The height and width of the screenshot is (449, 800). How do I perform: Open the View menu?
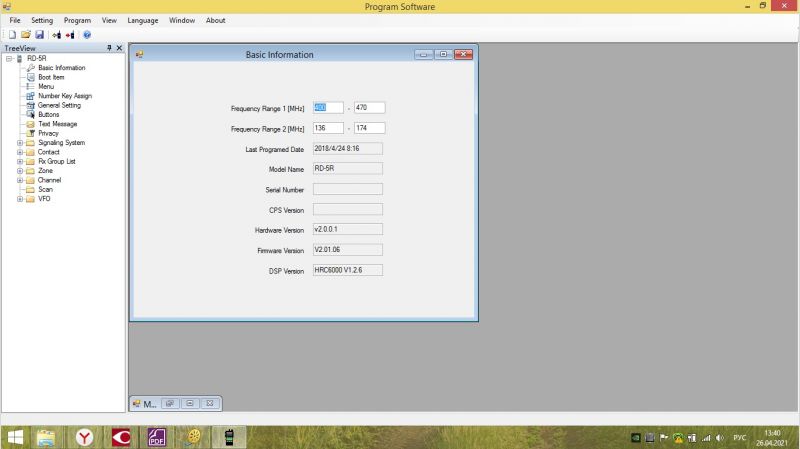tap(109, 20)
